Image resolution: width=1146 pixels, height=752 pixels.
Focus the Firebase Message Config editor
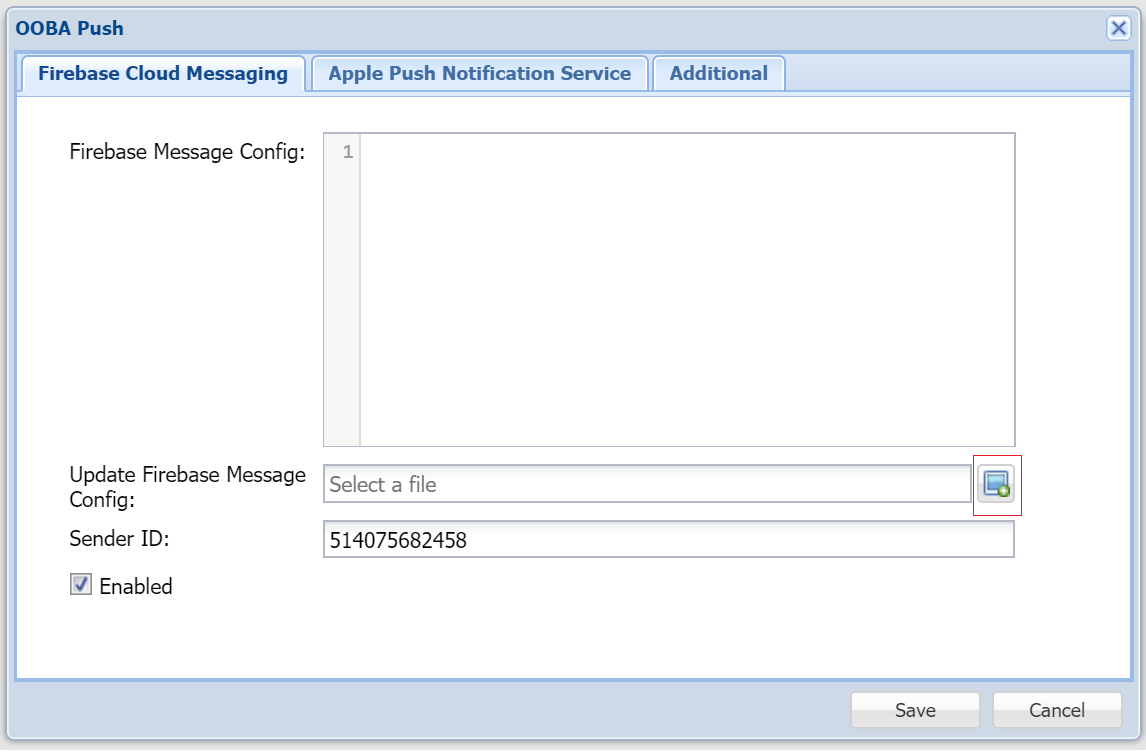coord(686,289)
